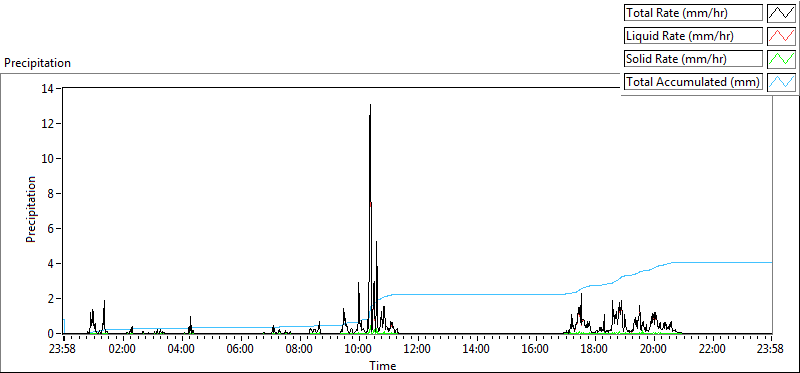The height and width of the screenshot is (373, 800).
Task: Select the Total Accumulated (mm) legend label
Action: point(693,82)
